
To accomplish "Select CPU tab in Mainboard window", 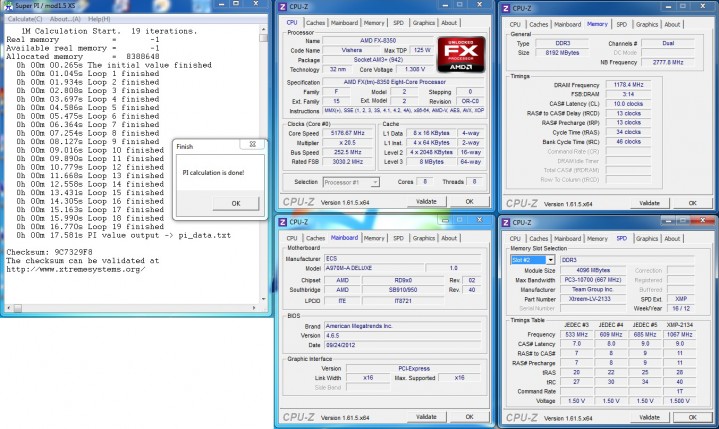I will click(292, 238).
